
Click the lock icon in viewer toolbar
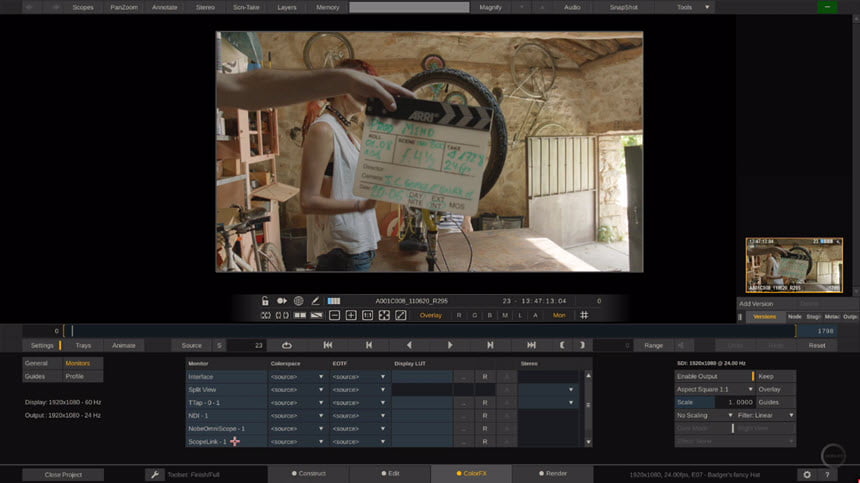pyautogui.click(x=265, y=301)
